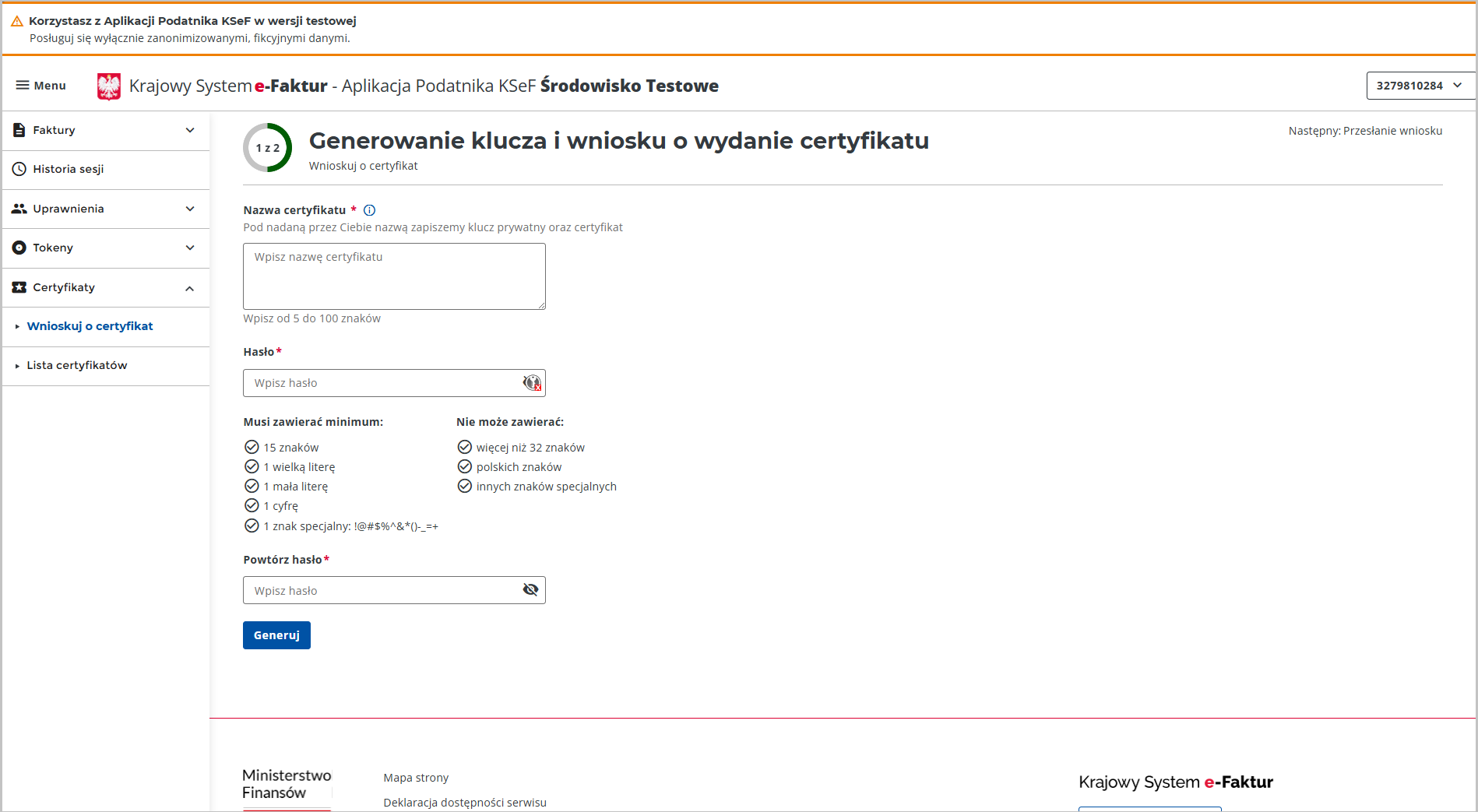1478x812 pixels.
Task: Click the info icon next to Nazwa certyfikatu
Action: point(370,210)
